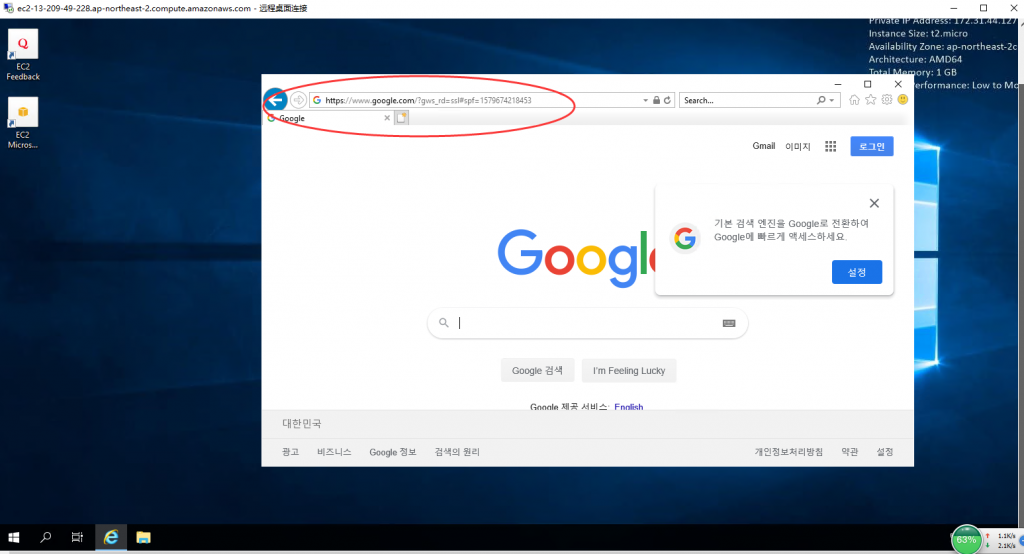This screenshot has height=554, width=1024.
Task: Open the Gmail link
Action: [x=763, y=146]
